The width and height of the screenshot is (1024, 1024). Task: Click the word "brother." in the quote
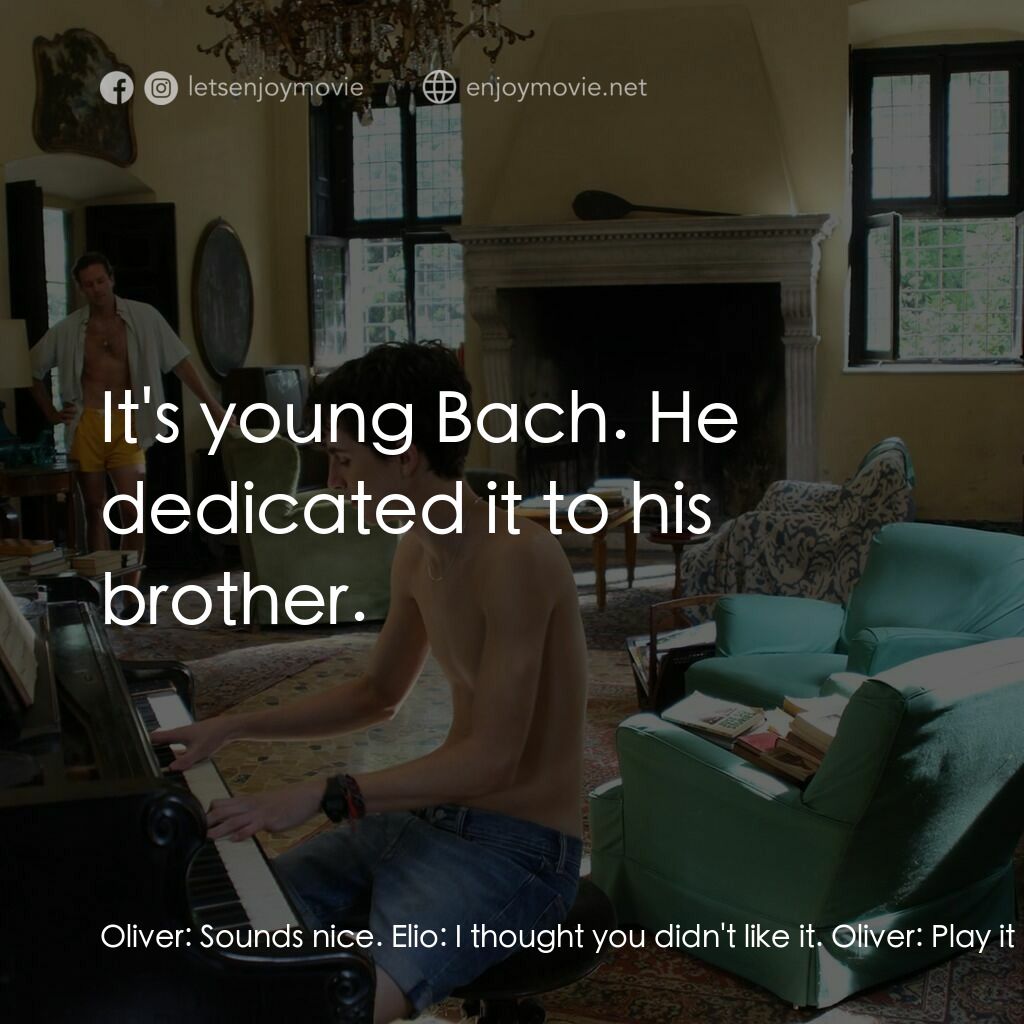pyautogui.click(x=233, y=600)
